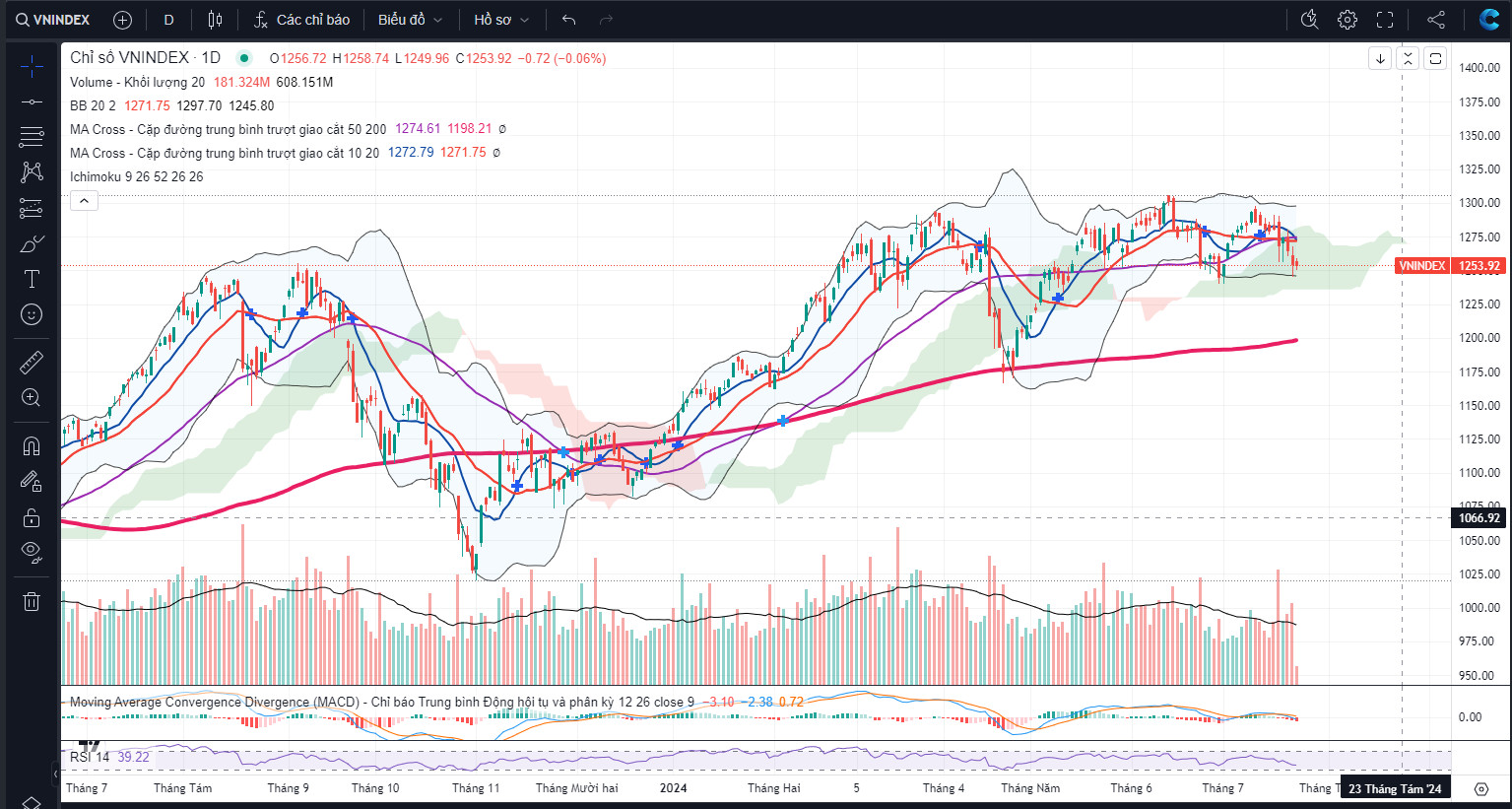Move pane down with arrow button
Image resolution: width=1512 pixels, height=809 pixels.
[x=1380, y=59]
